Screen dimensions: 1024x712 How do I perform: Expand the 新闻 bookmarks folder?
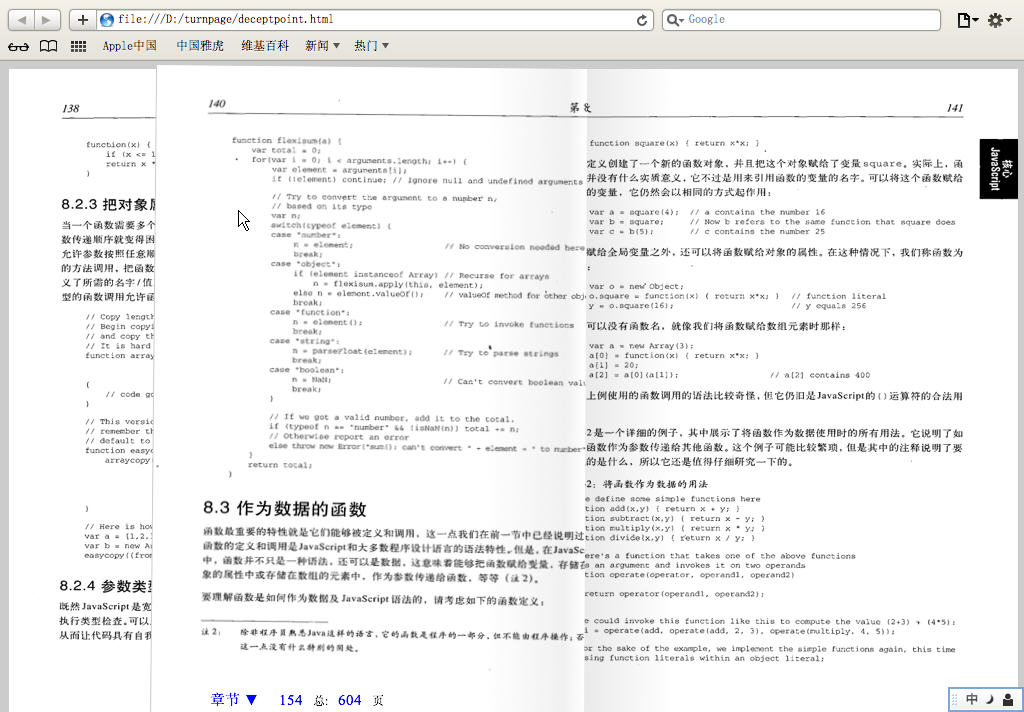322,46
